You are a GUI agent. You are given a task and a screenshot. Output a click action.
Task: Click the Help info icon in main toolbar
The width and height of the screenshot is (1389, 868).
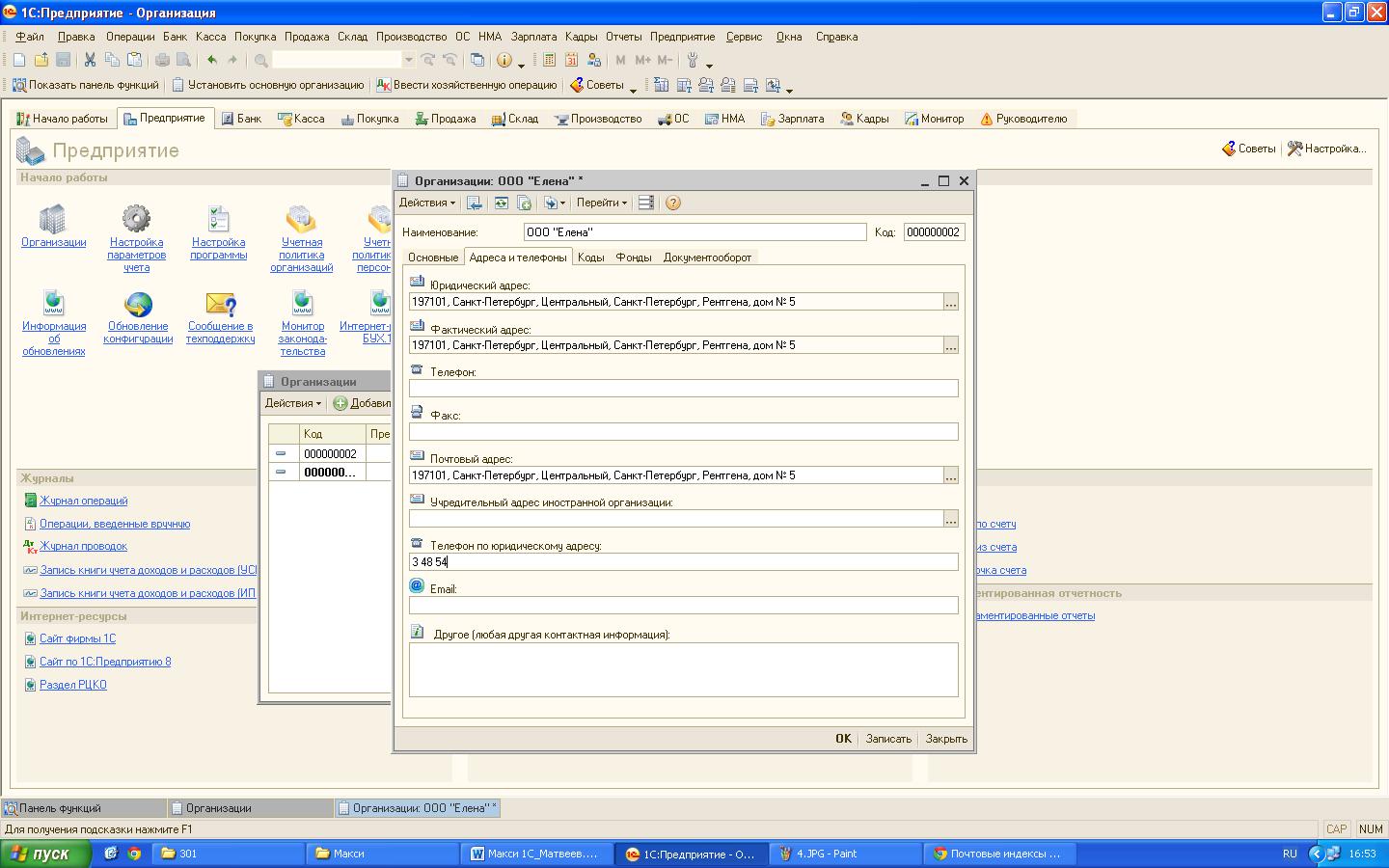click(504, 60)
